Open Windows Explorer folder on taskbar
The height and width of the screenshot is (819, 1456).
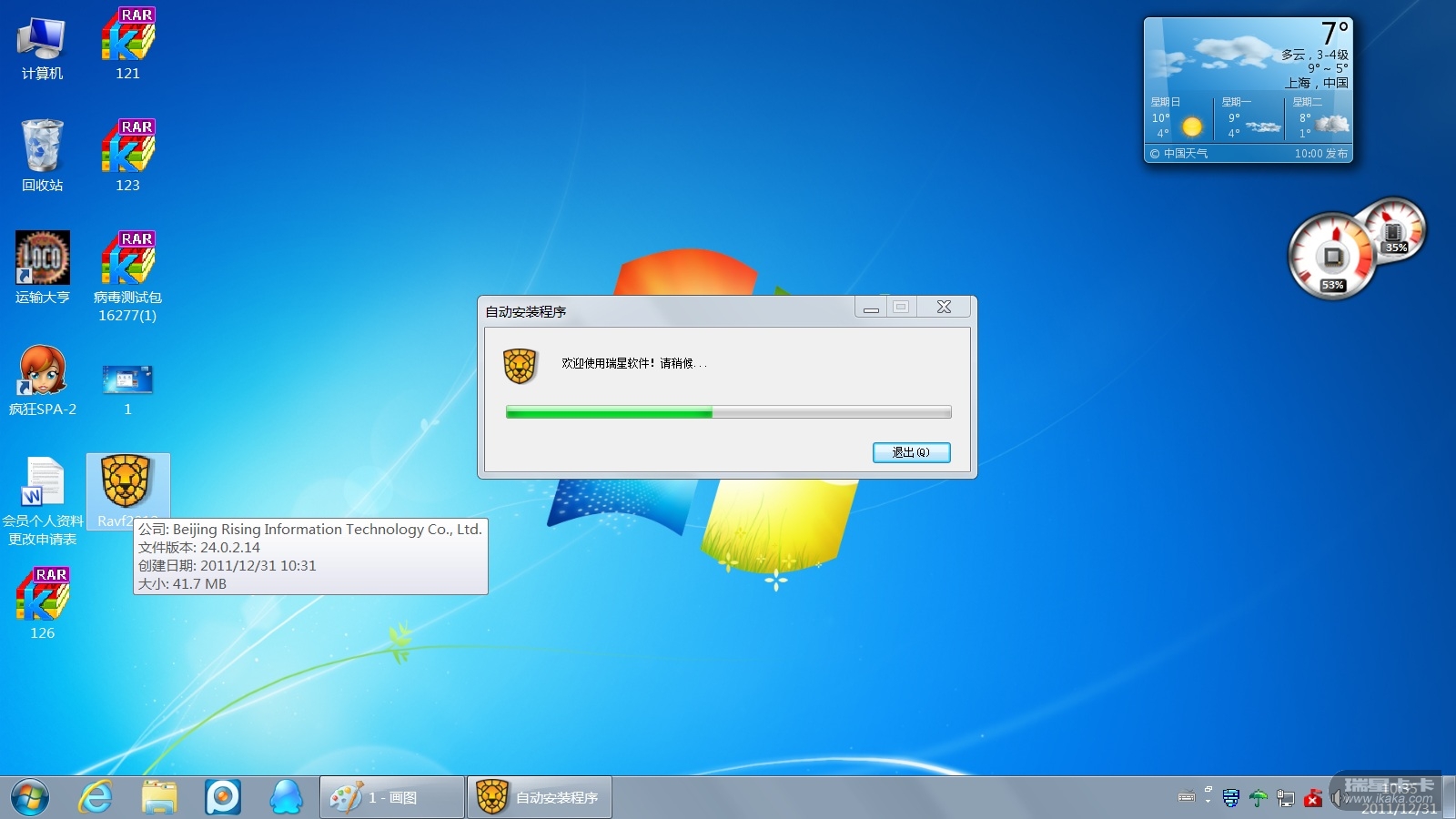tap(159, 797)
